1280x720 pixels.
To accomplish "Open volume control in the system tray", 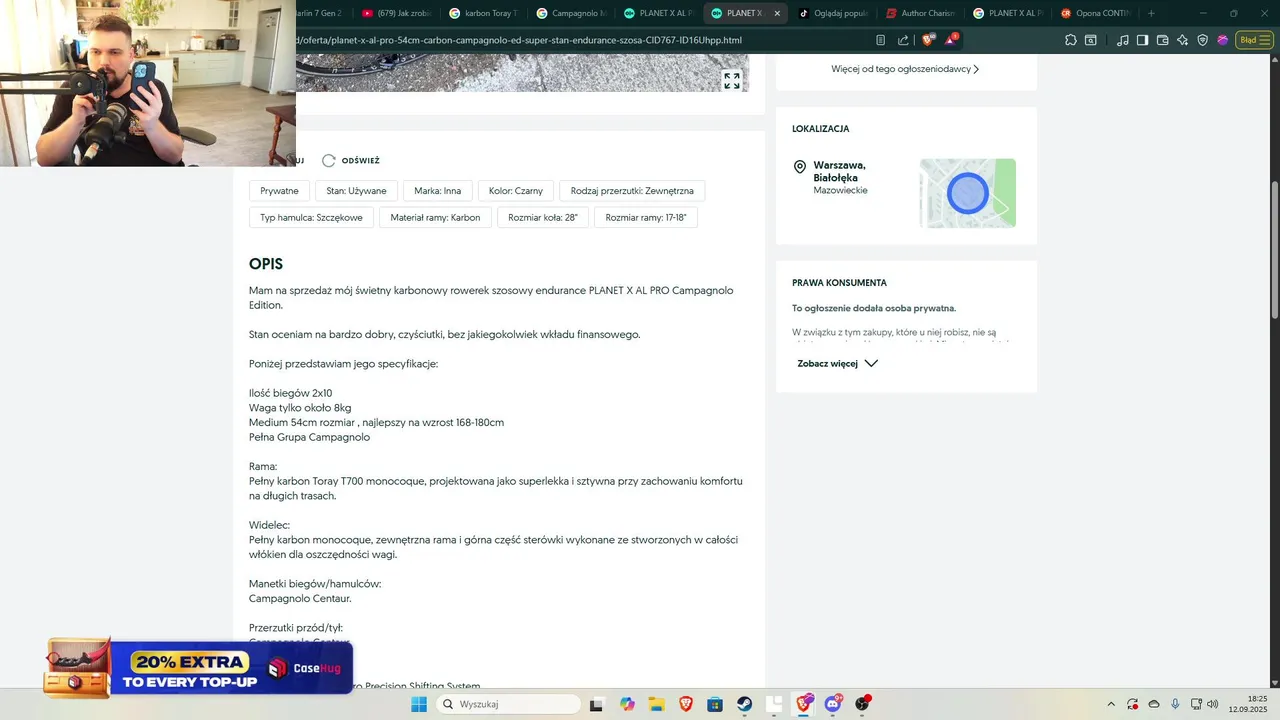I will coord(1213,704).
